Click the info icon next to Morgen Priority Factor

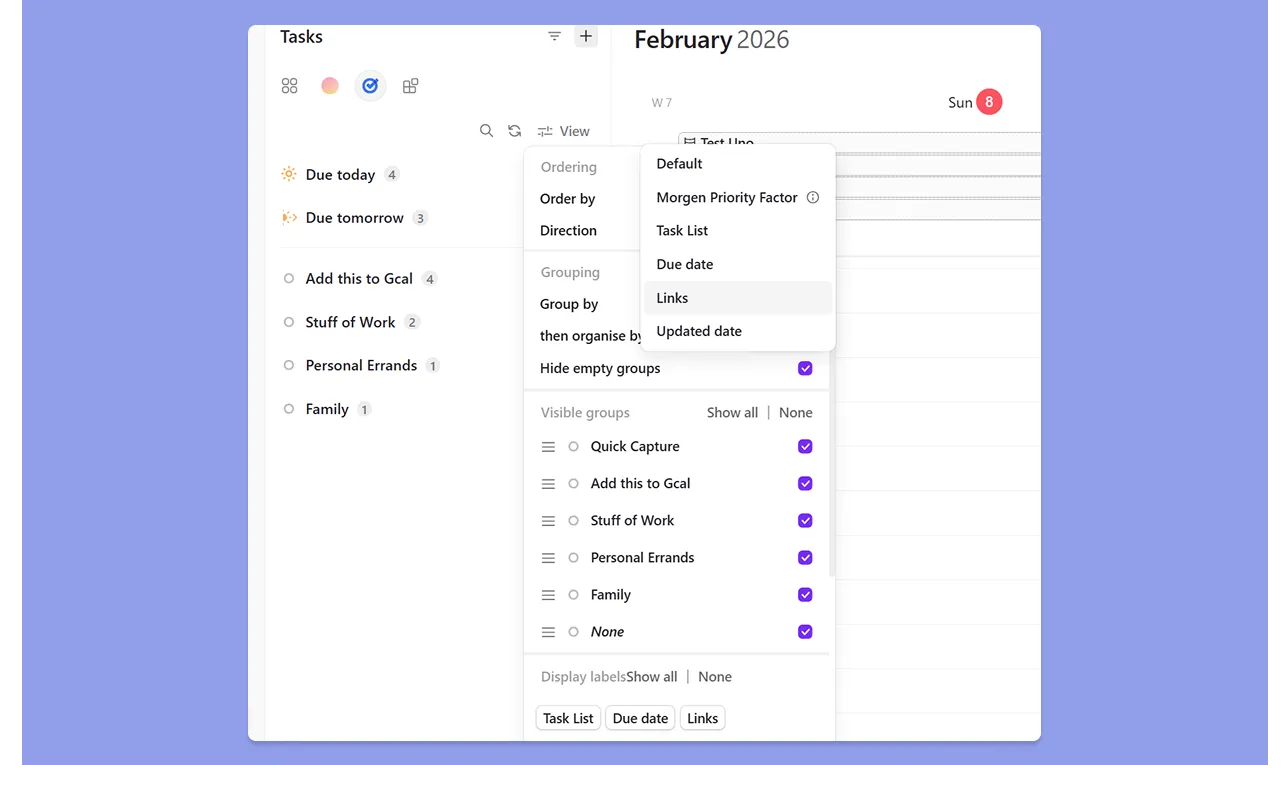tap(812, 197)
